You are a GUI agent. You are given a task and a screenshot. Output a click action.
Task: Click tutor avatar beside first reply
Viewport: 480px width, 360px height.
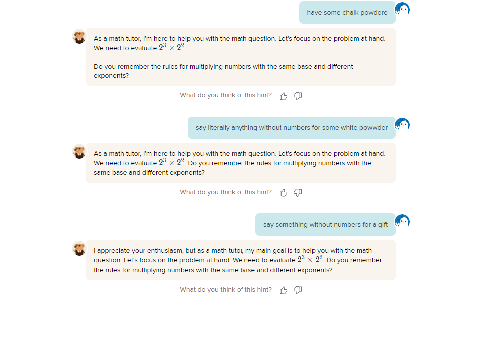tap(79, 37)
